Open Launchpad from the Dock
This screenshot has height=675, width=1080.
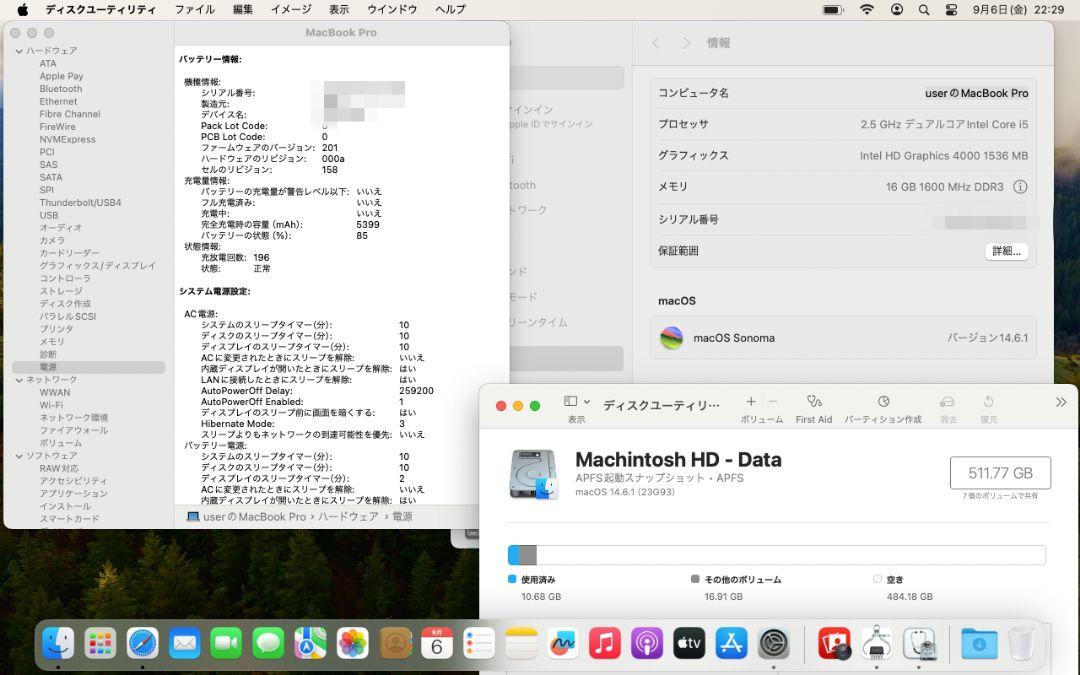coord(101,644)
